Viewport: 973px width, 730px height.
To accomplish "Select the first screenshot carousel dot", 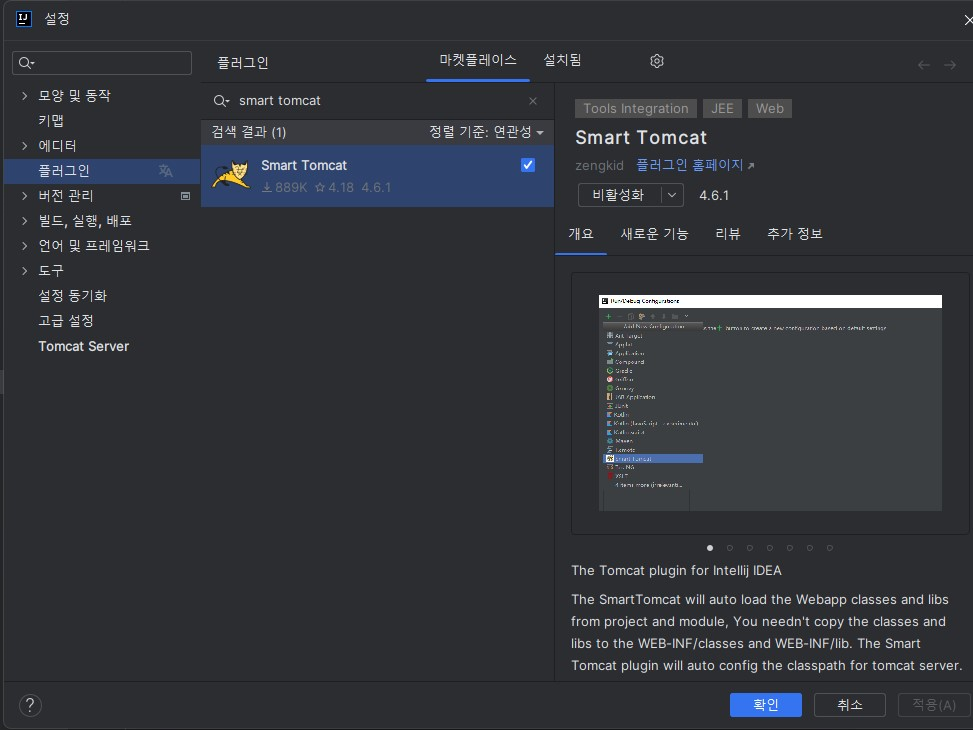I will (710, 548).
